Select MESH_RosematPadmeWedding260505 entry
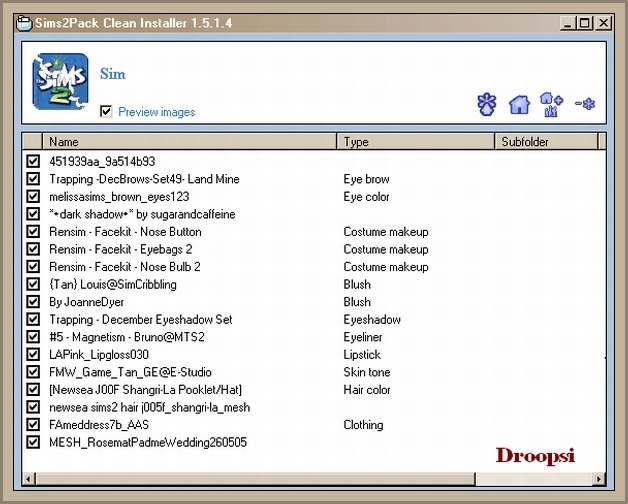 coord(148,442)
